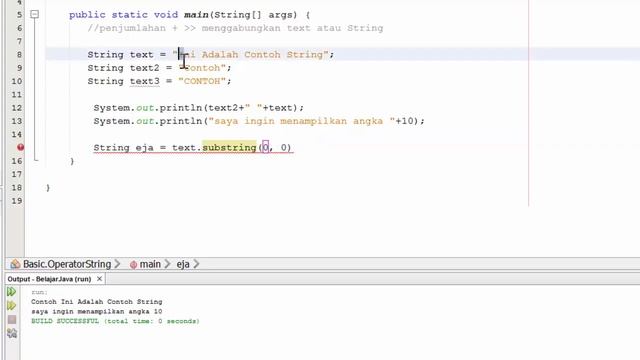The height and width of the screenshot is (360, 640).
Task: Click 'String eja' declaration on line 15
Action: pyautogui.click(x=124, y=148)
